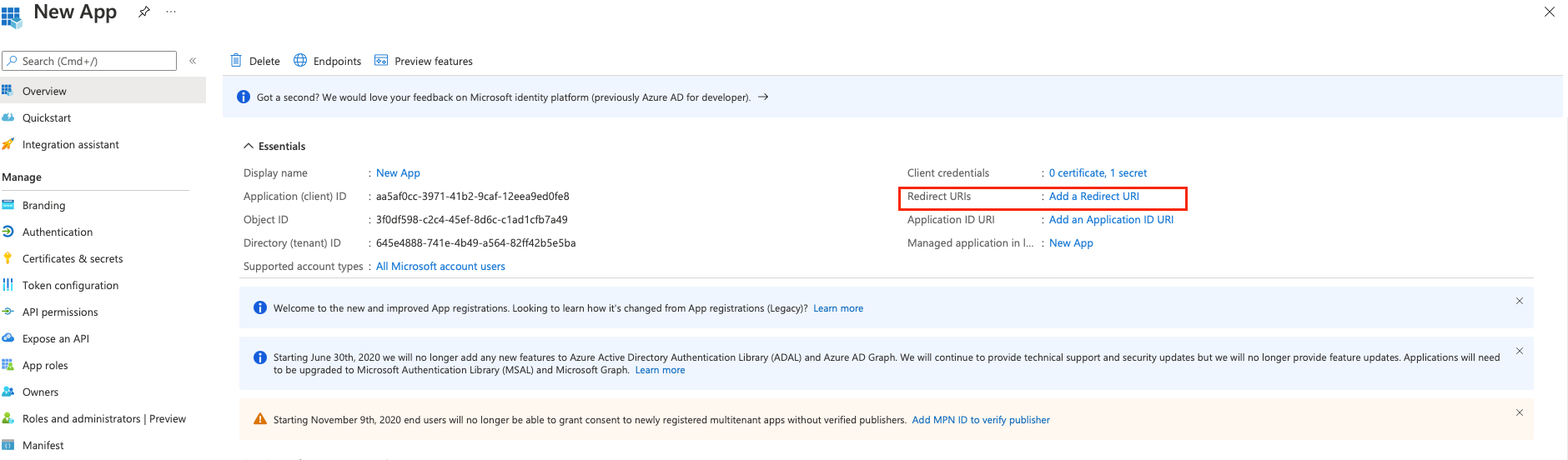Viewport: 1568px width, 460px height.
Task: Collapse the left sidebar menu
Action: tap(193, 61)
